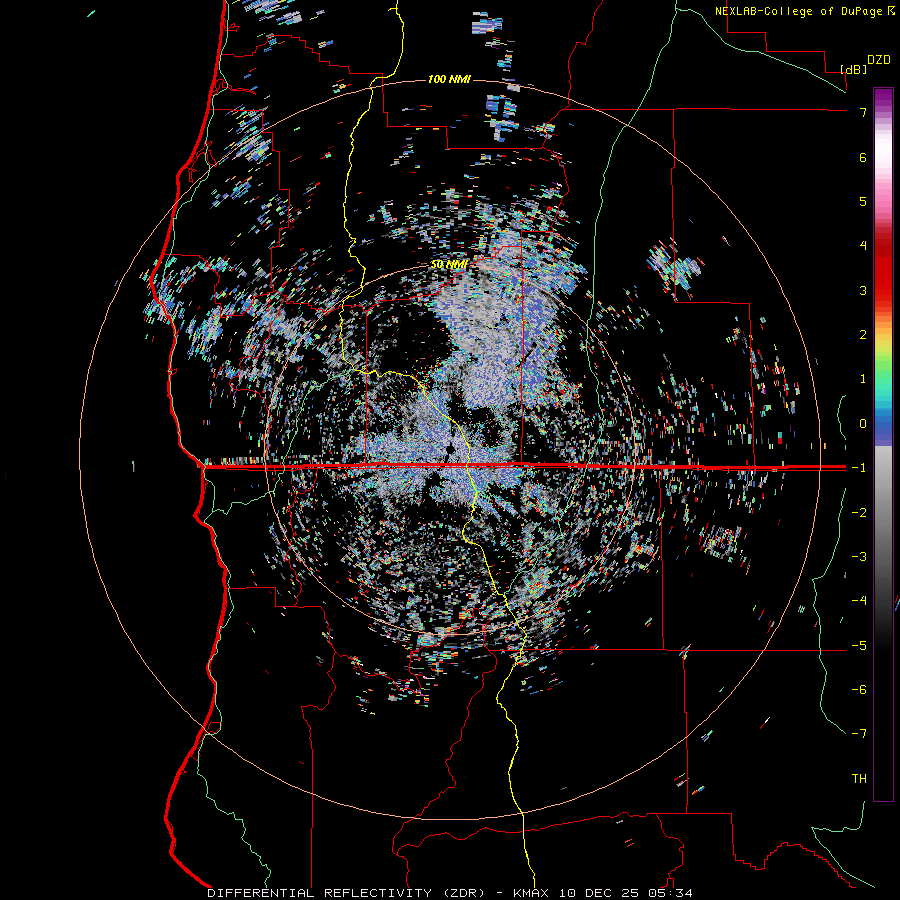Click the scale value 3 label
The height and width of the screenshot is (900, 900).
863,290
